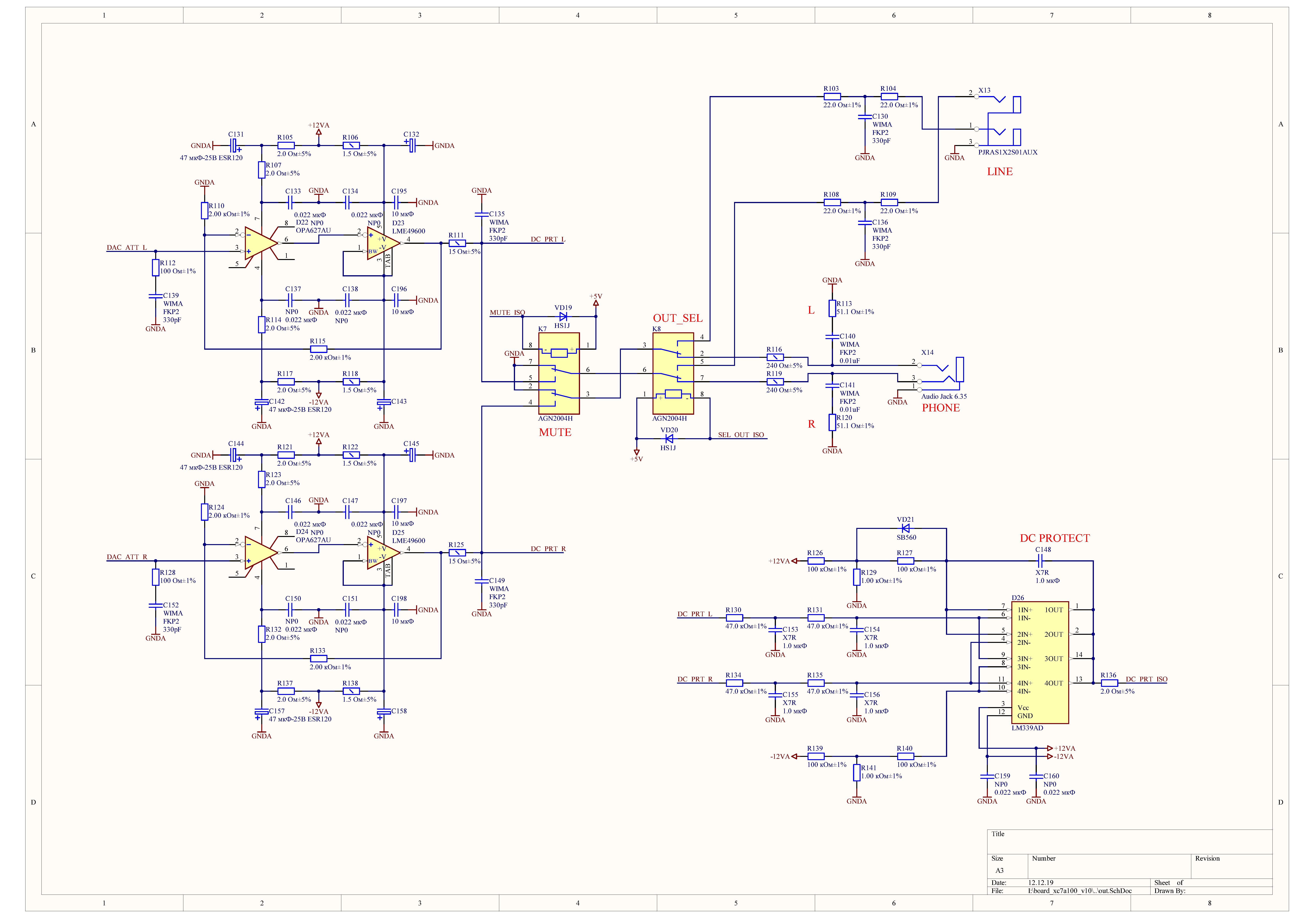Click the R105 designator label
The width and height of the screenshot is (1316, 921).
point(285,138)
